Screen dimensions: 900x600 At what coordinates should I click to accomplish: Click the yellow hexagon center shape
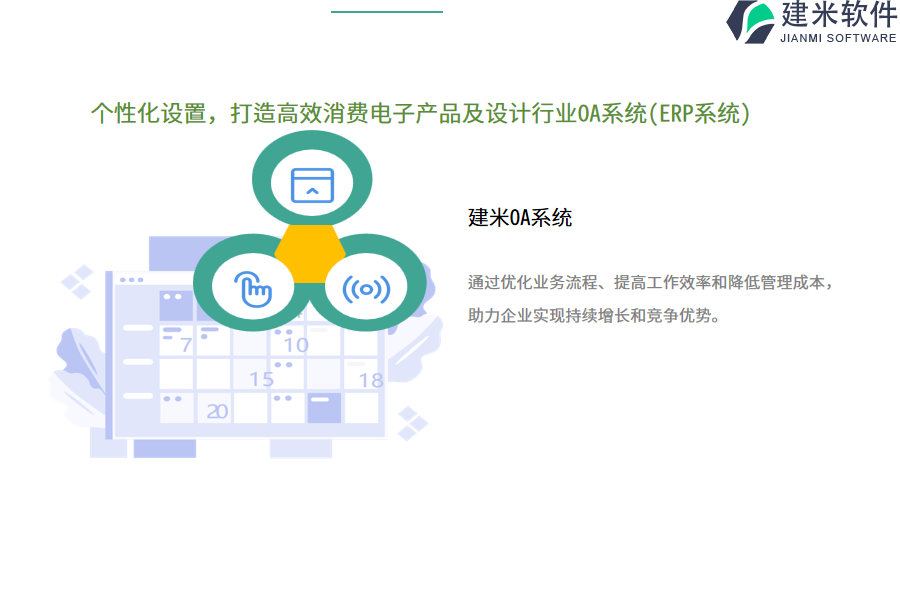(x=310, y=253)
